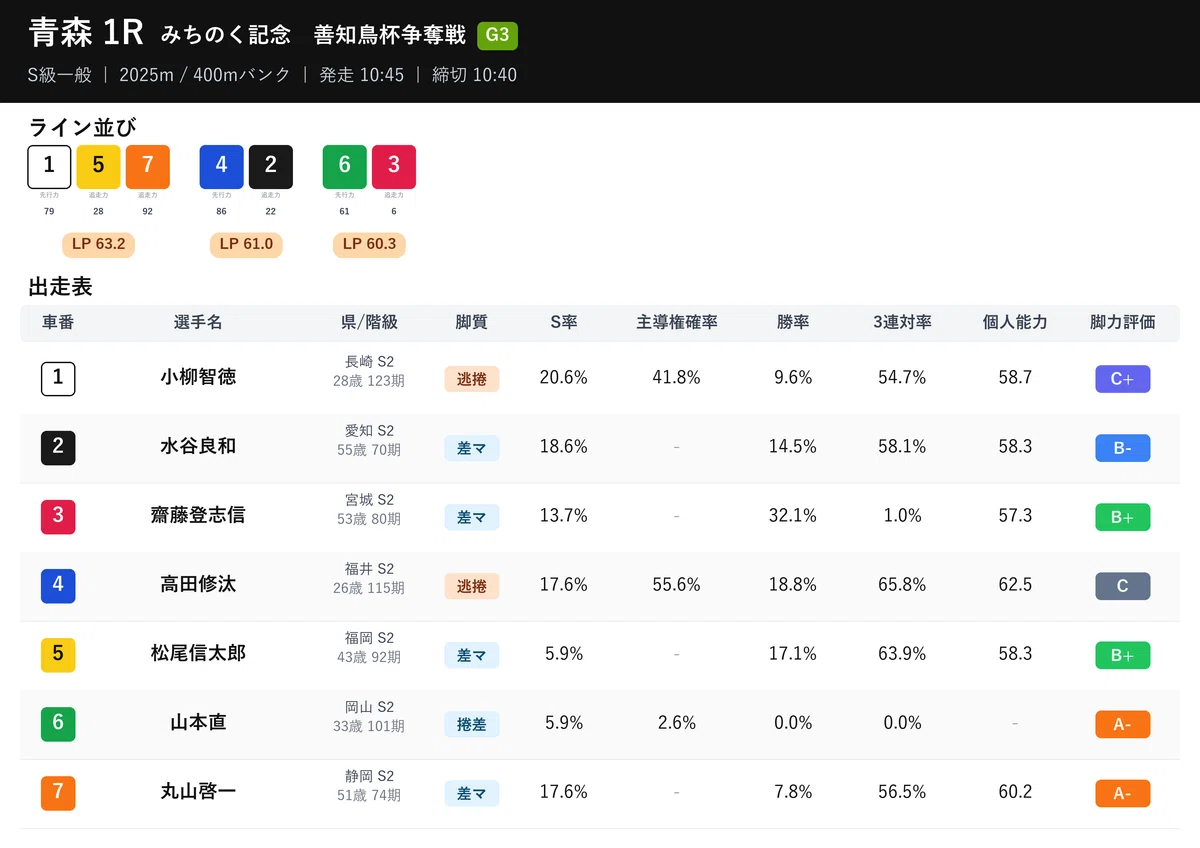Select car number 2 badge in 水谷良和 row
Viewport: 1200px width, 848px height.
click(58, 447)
